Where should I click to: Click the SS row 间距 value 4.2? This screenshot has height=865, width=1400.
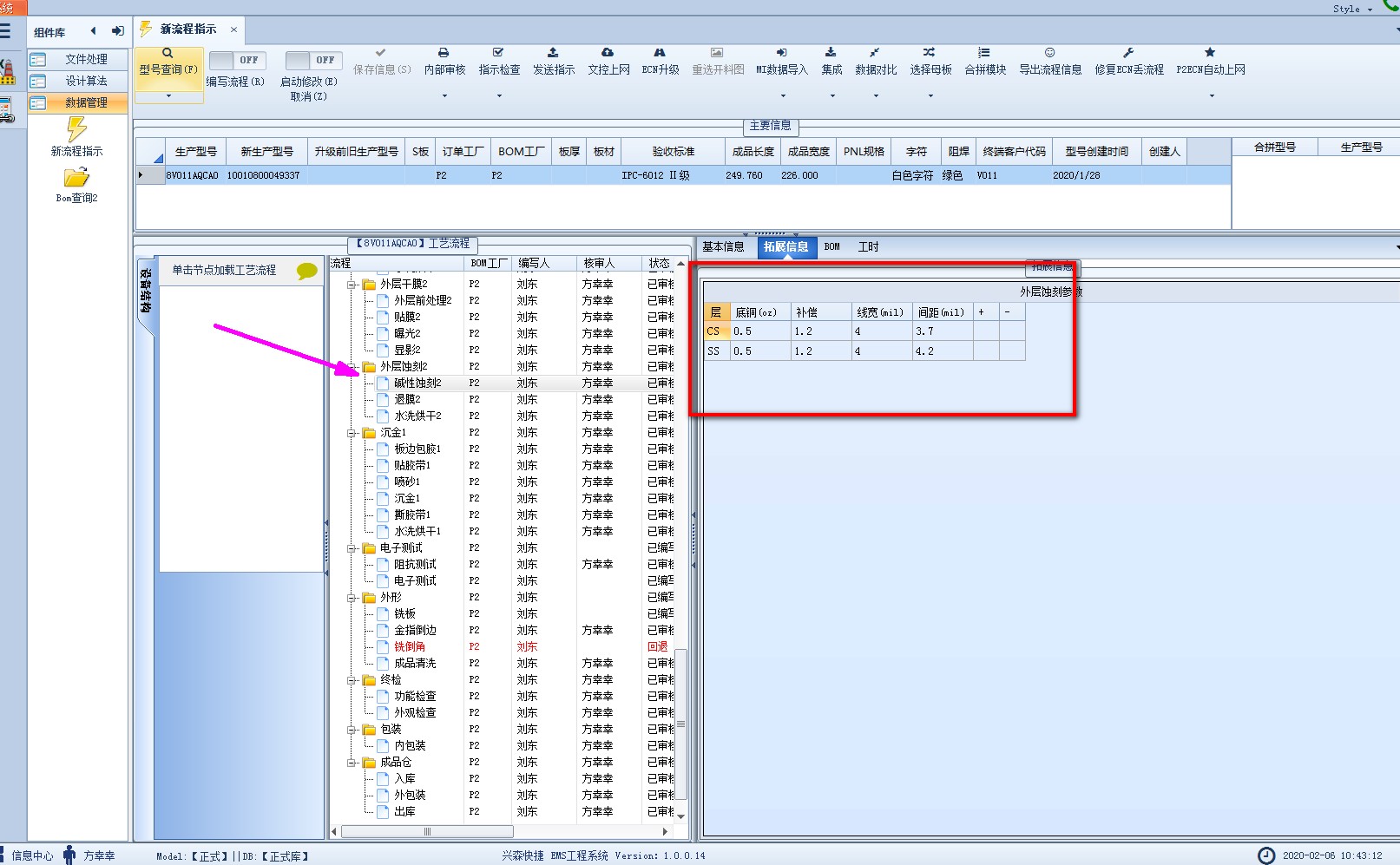[x=943, y=351]
